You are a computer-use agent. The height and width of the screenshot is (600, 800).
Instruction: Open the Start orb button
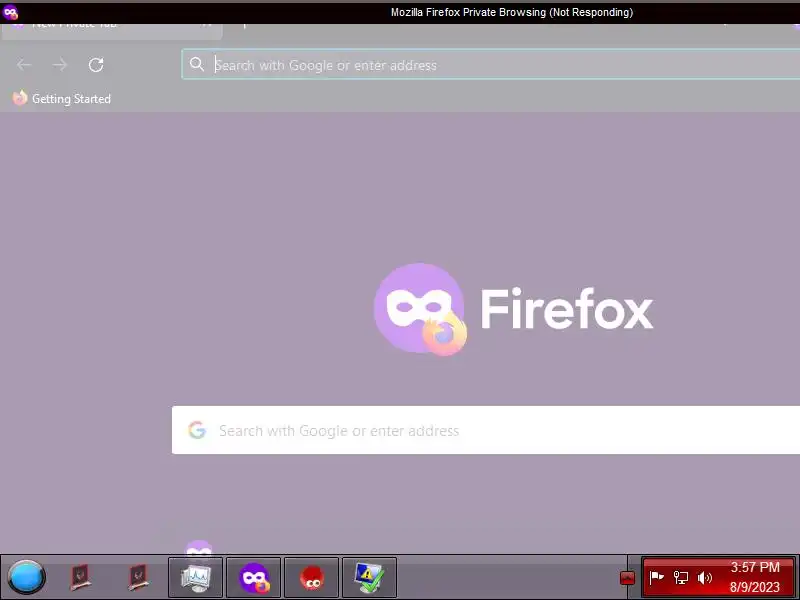[x=27, y=577]
